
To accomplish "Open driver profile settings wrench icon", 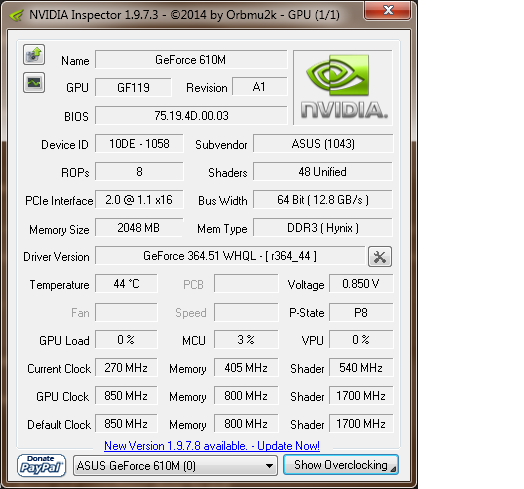I will [380, 257].
